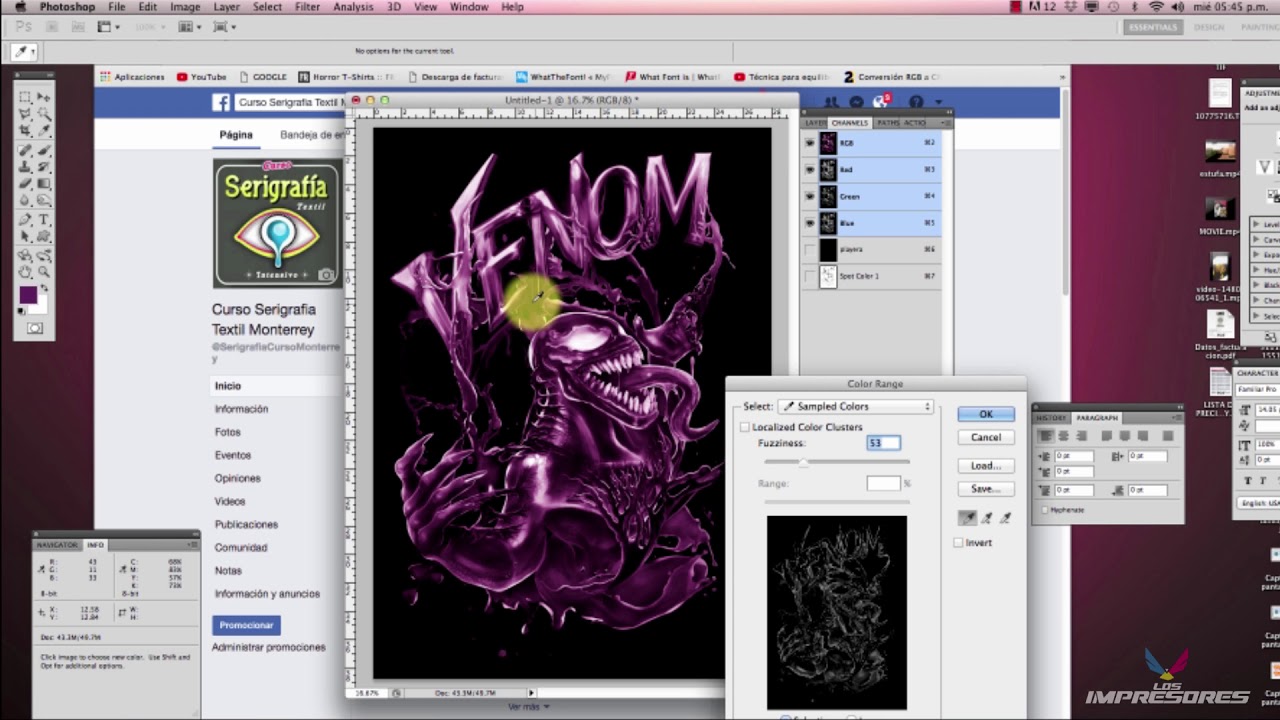The width and height of the screenshot is (1280, 720).
Task: Hide the RGB channel visibility eye
Action: coord(810,143)
